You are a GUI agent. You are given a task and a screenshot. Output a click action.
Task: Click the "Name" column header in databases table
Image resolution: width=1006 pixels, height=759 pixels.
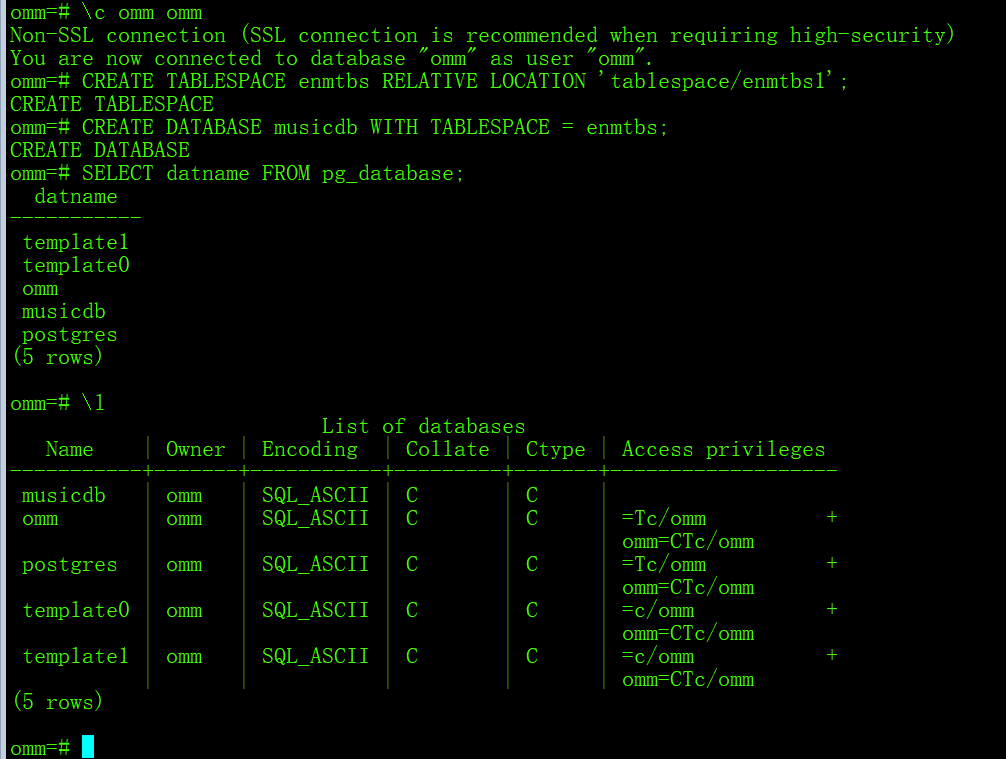pyautogui.click(x=69, y=450)
